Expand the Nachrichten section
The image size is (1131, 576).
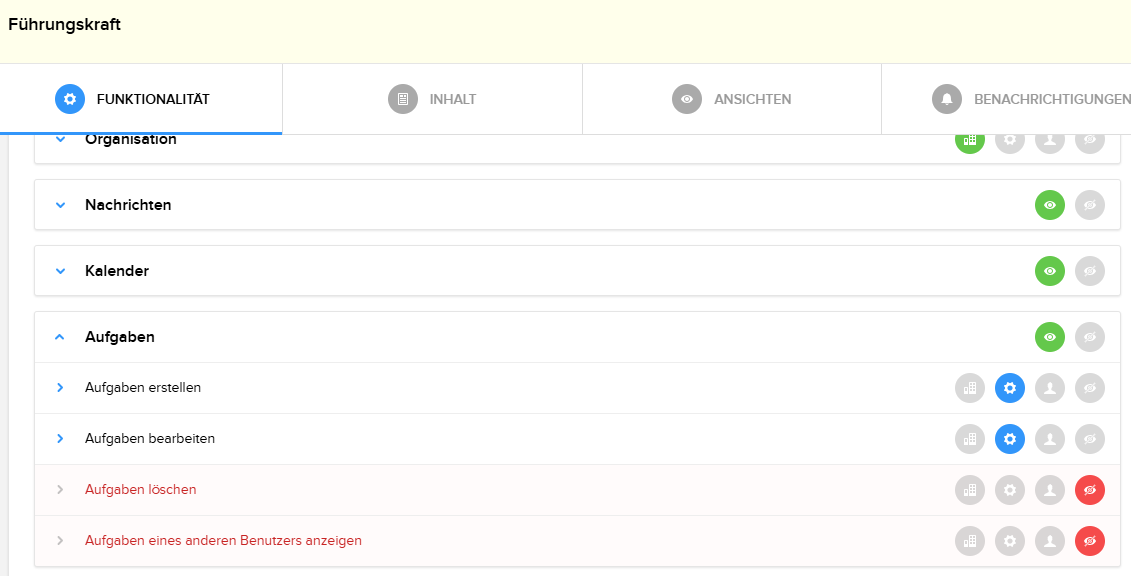pyautogui.click(x=59, y=205)
